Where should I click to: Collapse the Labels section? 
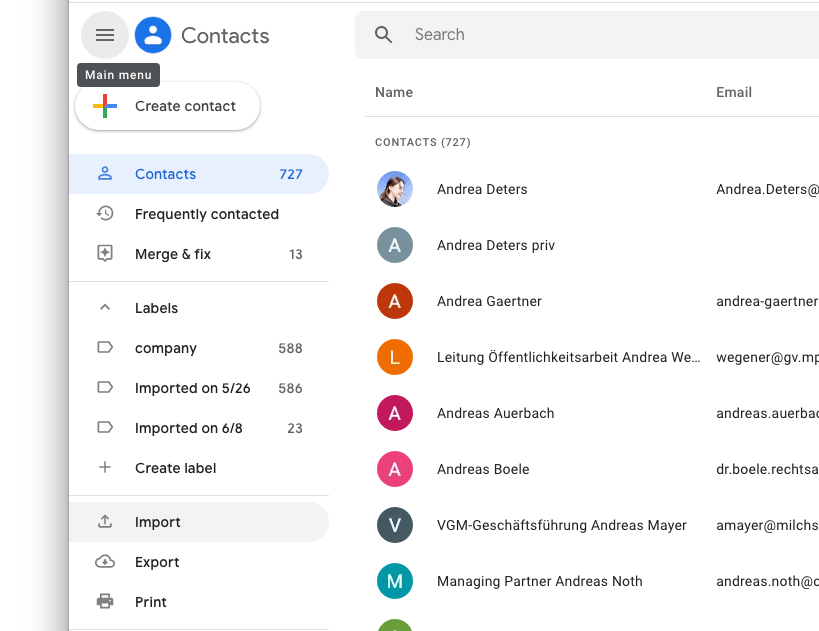(x=104, y=307)
